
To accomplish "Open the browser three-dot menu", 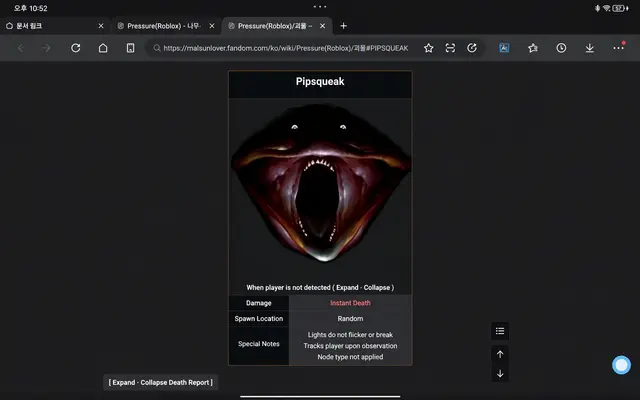I will 618,48.
